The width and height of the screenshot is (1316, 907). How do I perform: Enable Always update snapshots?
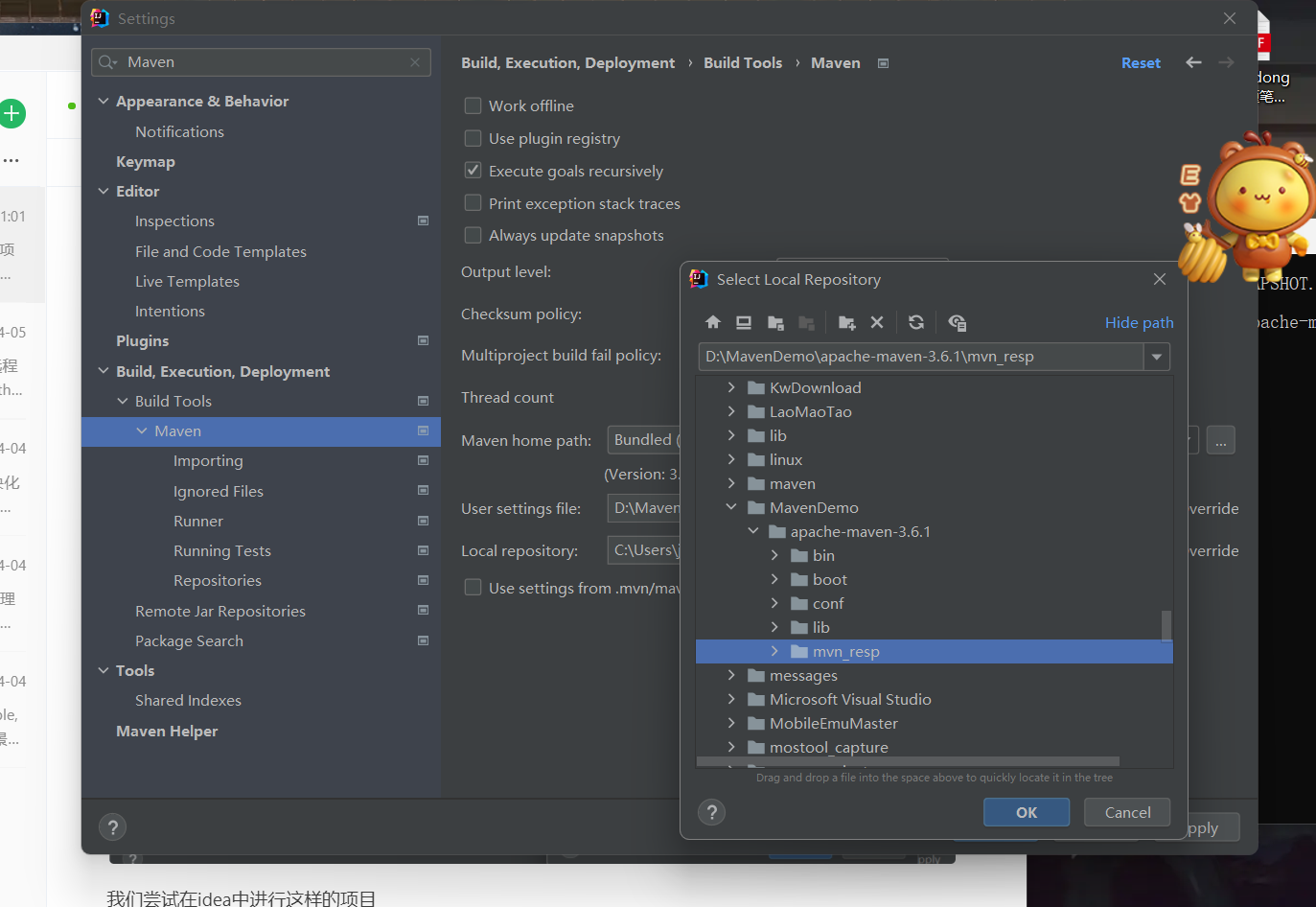473,235
